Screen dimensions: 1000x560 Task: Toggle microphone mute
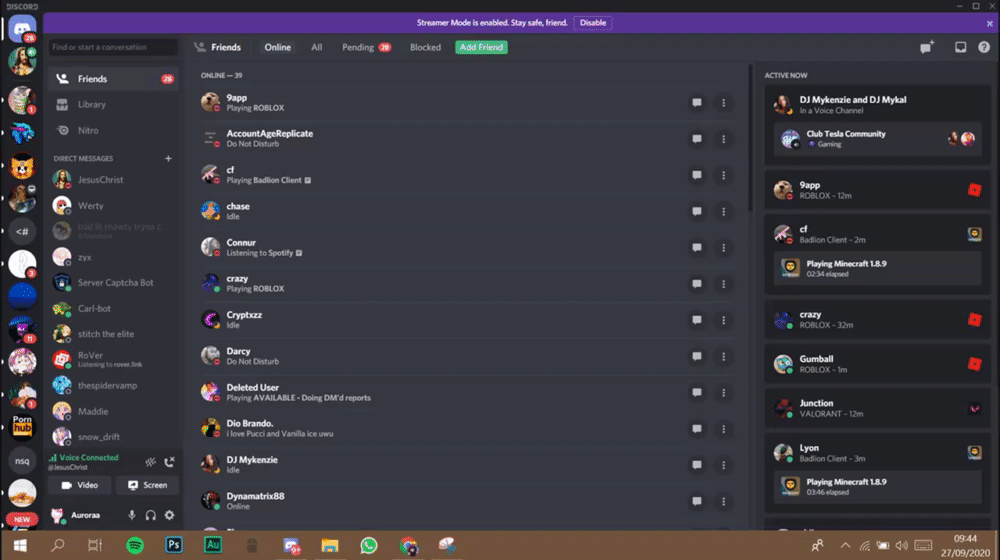(x=131, y=515)
